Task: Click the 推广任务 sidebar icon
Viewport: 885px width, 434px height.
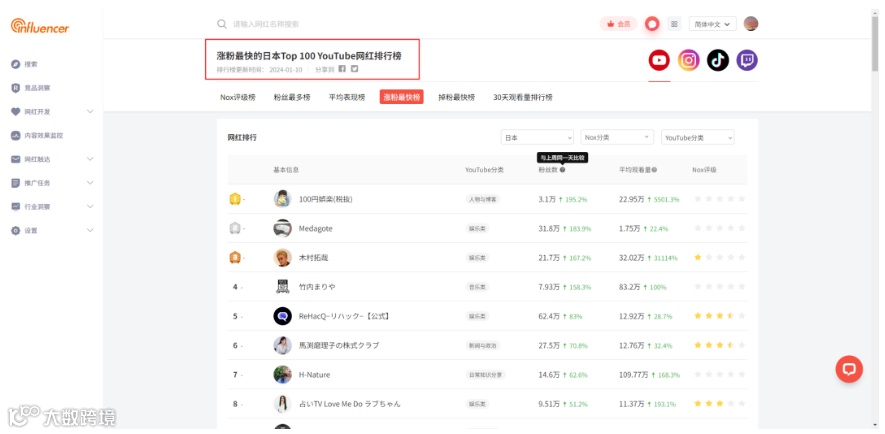Action: point(16,183)
